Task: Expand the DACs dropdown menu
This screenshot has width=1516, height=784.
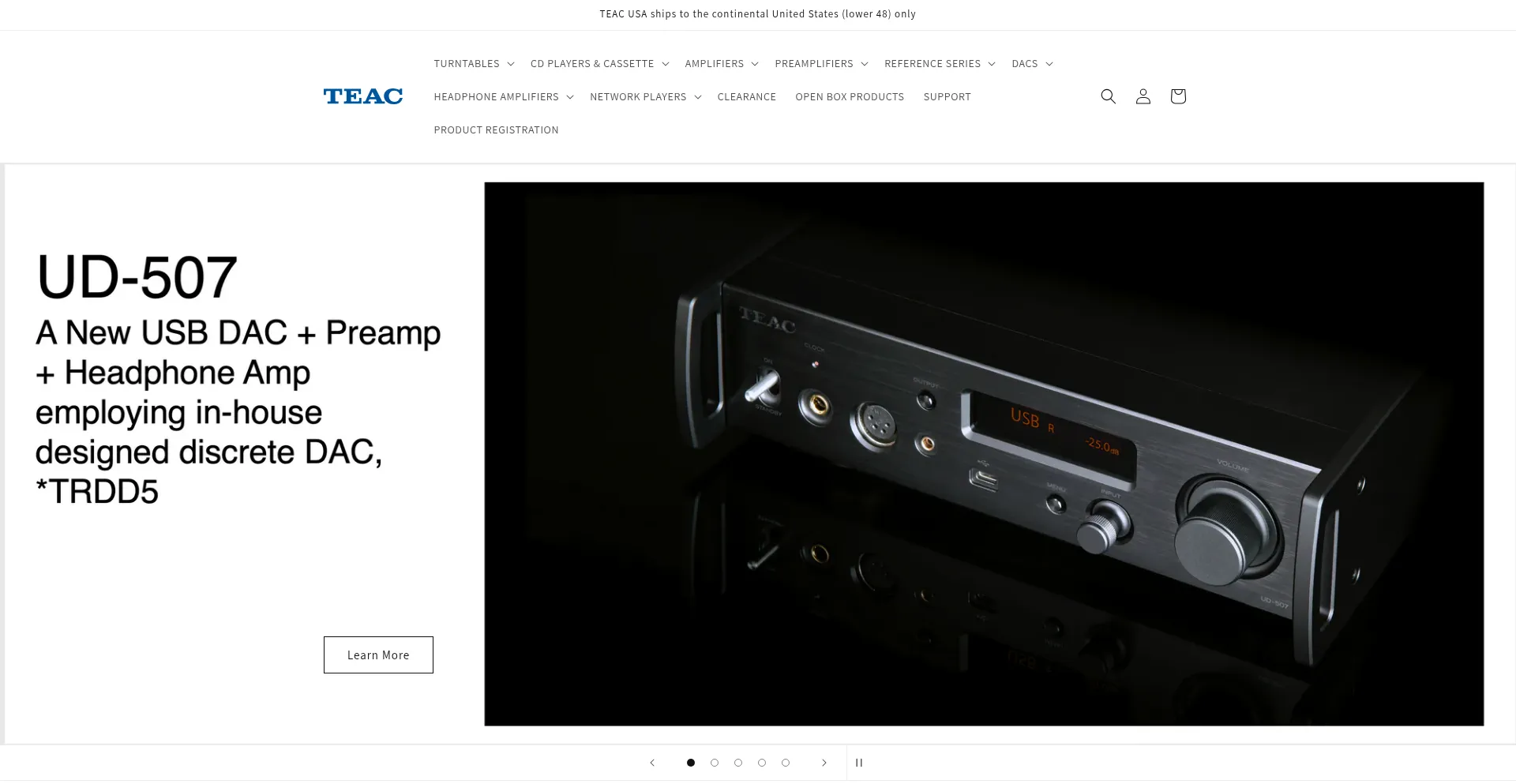Action: click(x=1032, y=63)
